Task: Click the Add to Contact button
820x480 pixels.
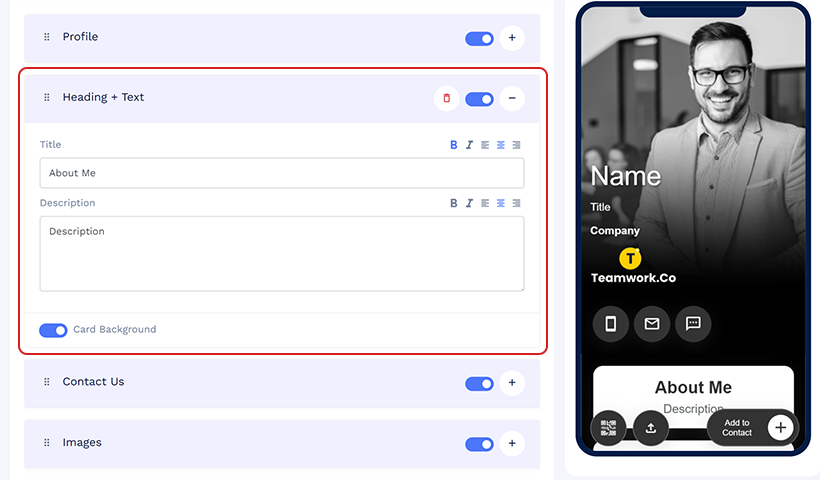Action: pyautogui.click(x=753, y=428)
